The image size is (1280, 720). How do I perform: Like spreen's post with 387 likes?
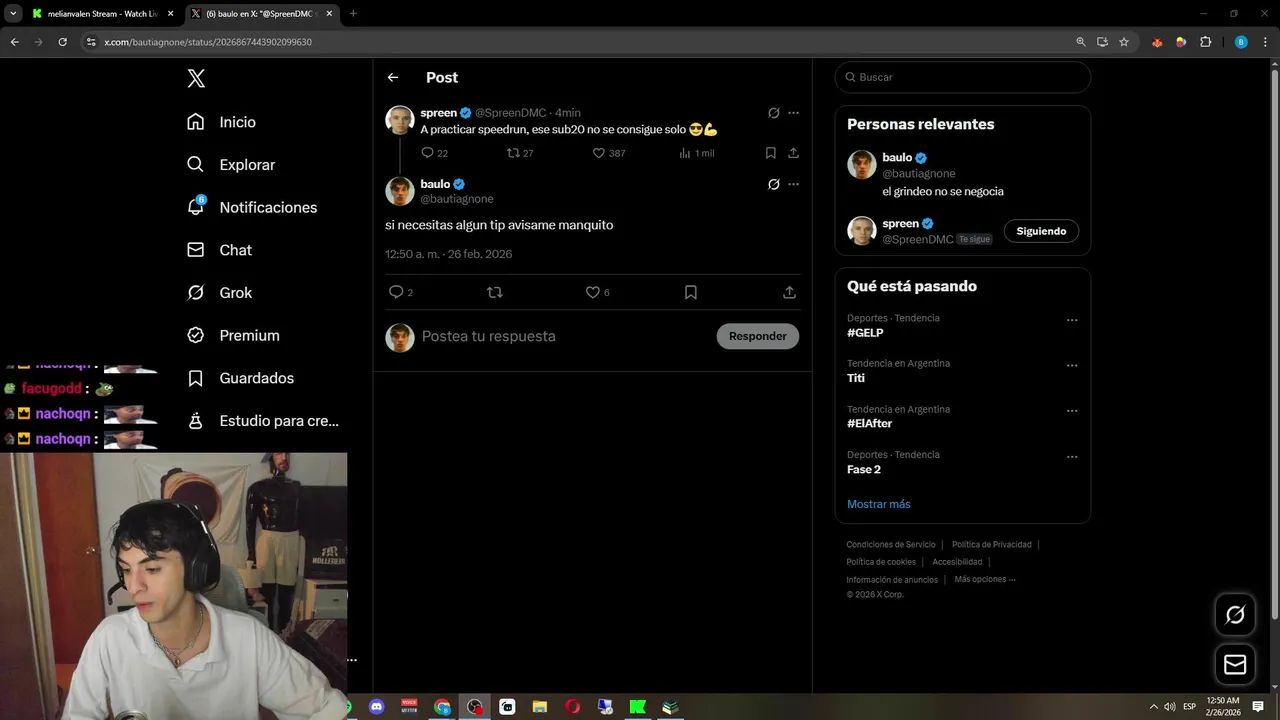[x=609, y=153]
